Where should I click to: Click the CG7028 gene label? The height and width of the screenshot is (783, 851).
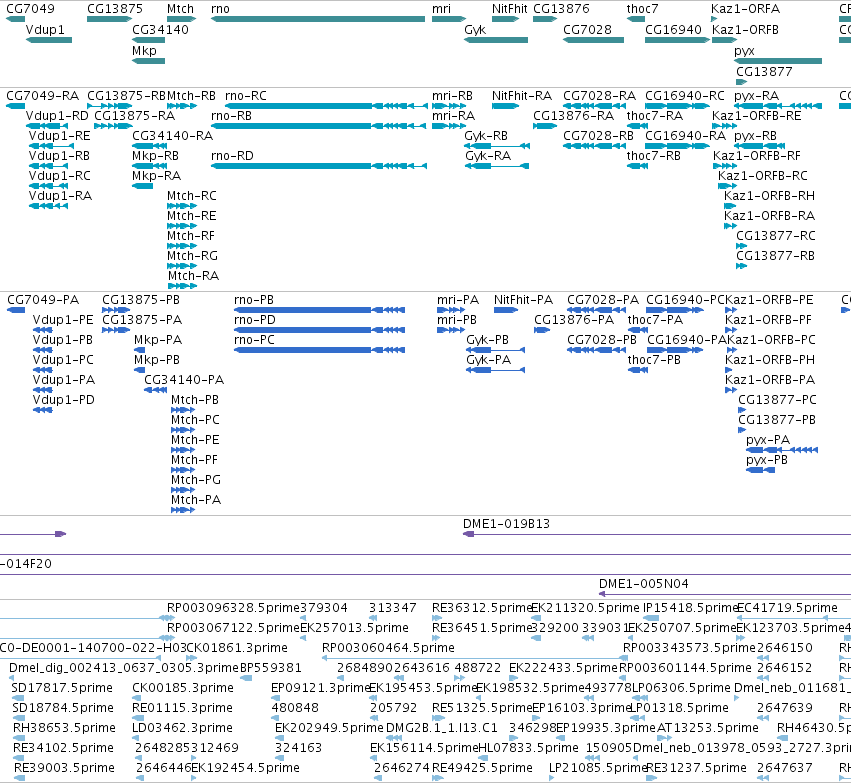[x=587, y=29]
